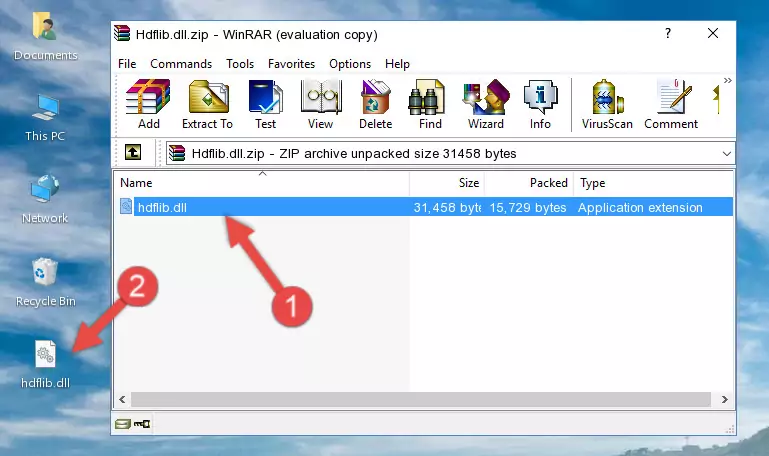Click the horizontal scrollbar track
The width and height of the screenshot is (769, 456).
click(420, 399)
